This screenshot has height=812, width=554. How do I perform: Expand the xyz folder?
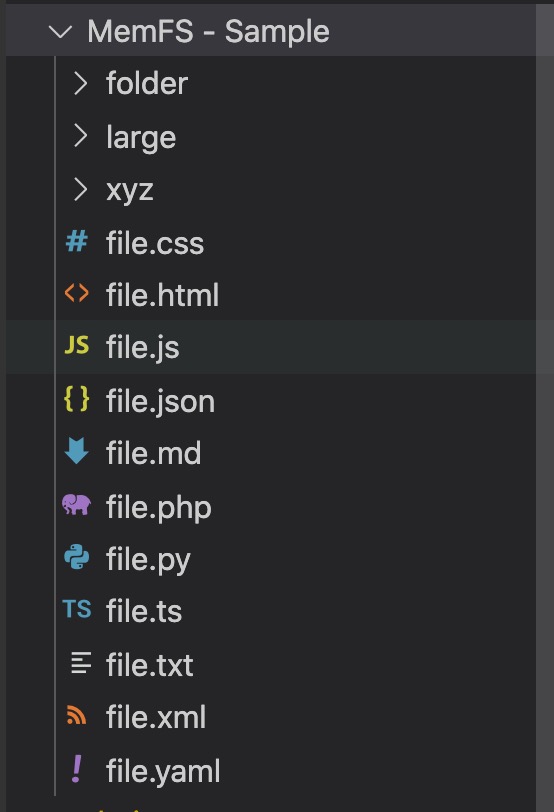(x=80, y=189)
